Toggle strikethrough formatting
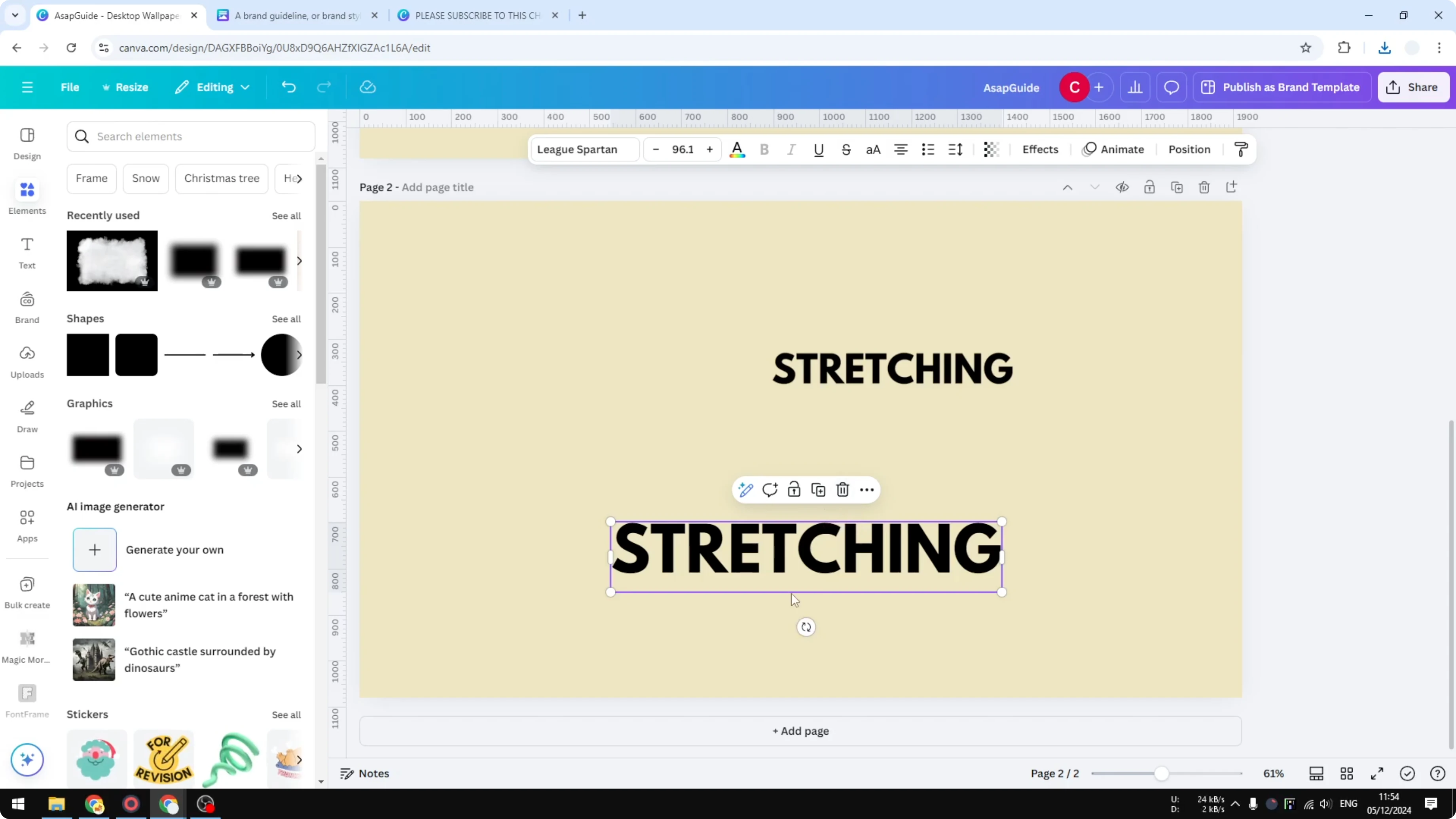 click(846, 149)
